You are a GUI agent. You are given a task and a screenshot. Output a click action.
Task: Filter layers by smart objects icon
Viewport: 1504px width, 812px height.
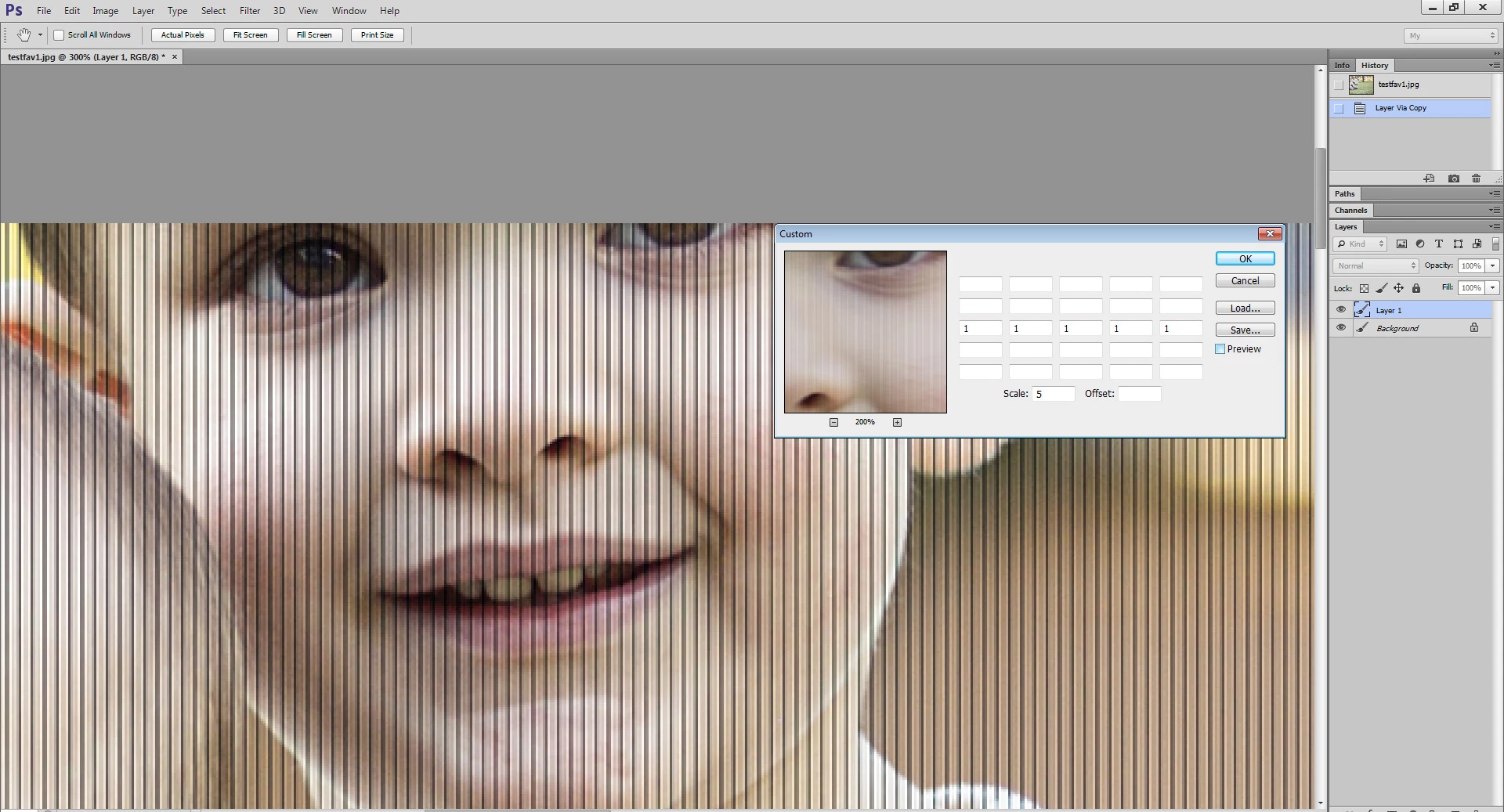1477,244
